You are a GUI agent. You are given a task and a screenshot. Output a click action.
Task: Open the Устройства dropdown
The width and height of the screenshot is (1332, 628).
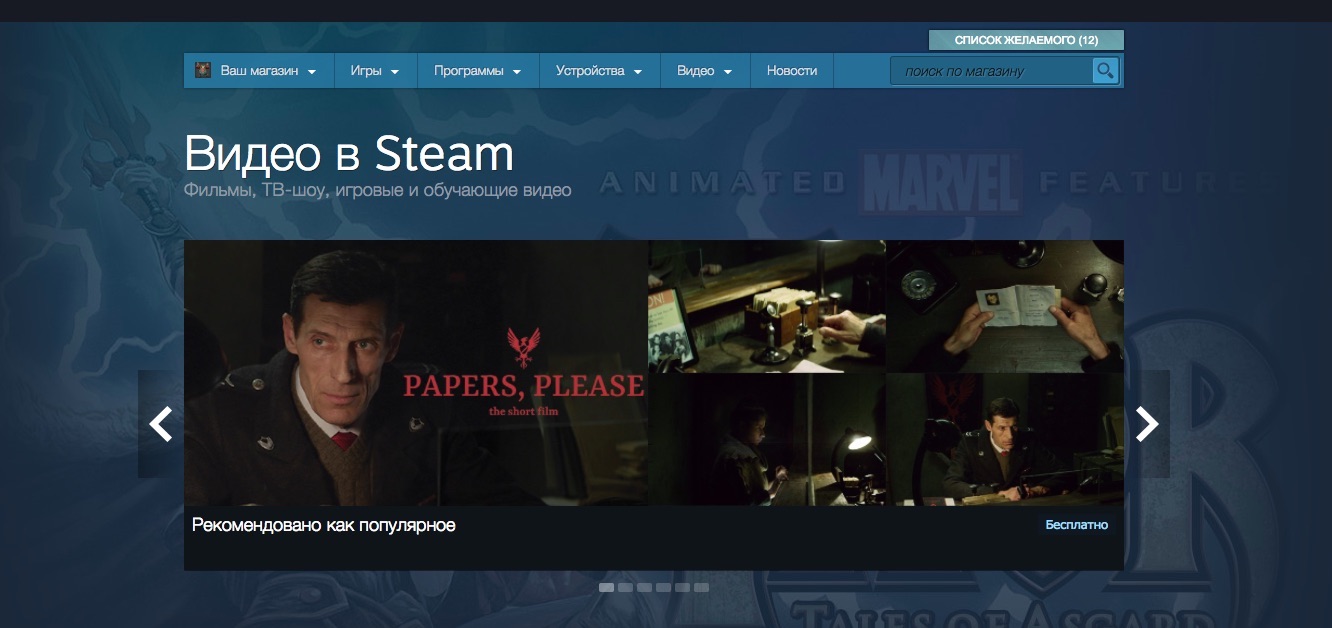(x=599, y=71)
